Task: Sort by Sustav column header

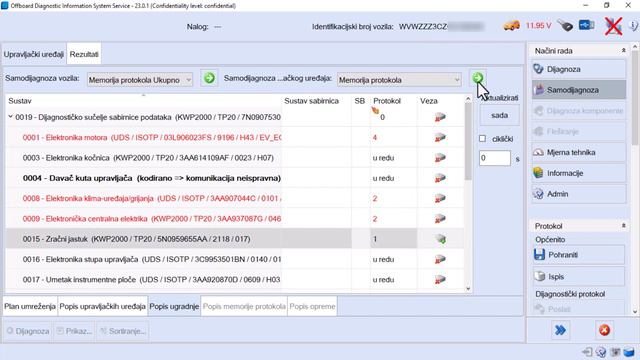Action: coord(143,101)
